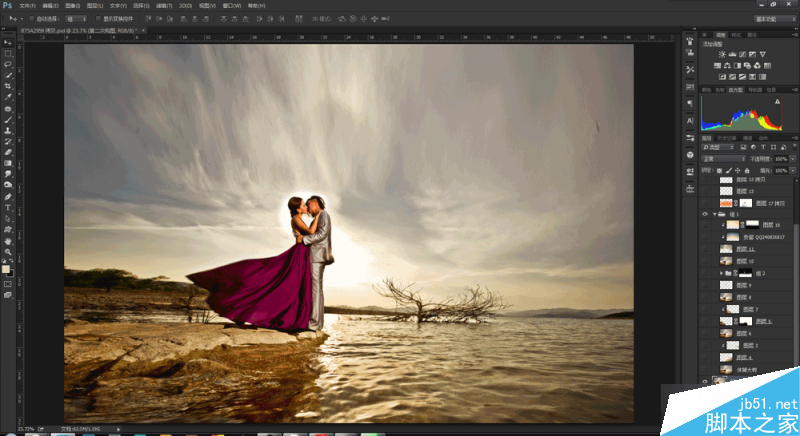Image resolution: width=800 pixels, height=436 pixels.
Task: Click the foreground color swatch
Action: click(x=6, y=269)
